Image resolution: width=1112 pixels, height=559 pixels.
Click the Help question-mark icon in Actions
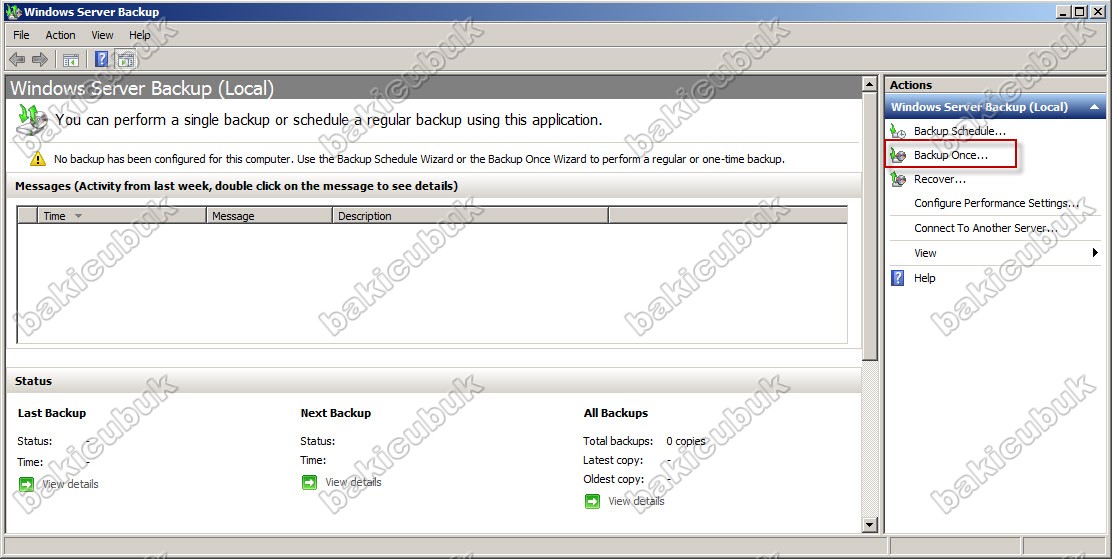[898, 277]
